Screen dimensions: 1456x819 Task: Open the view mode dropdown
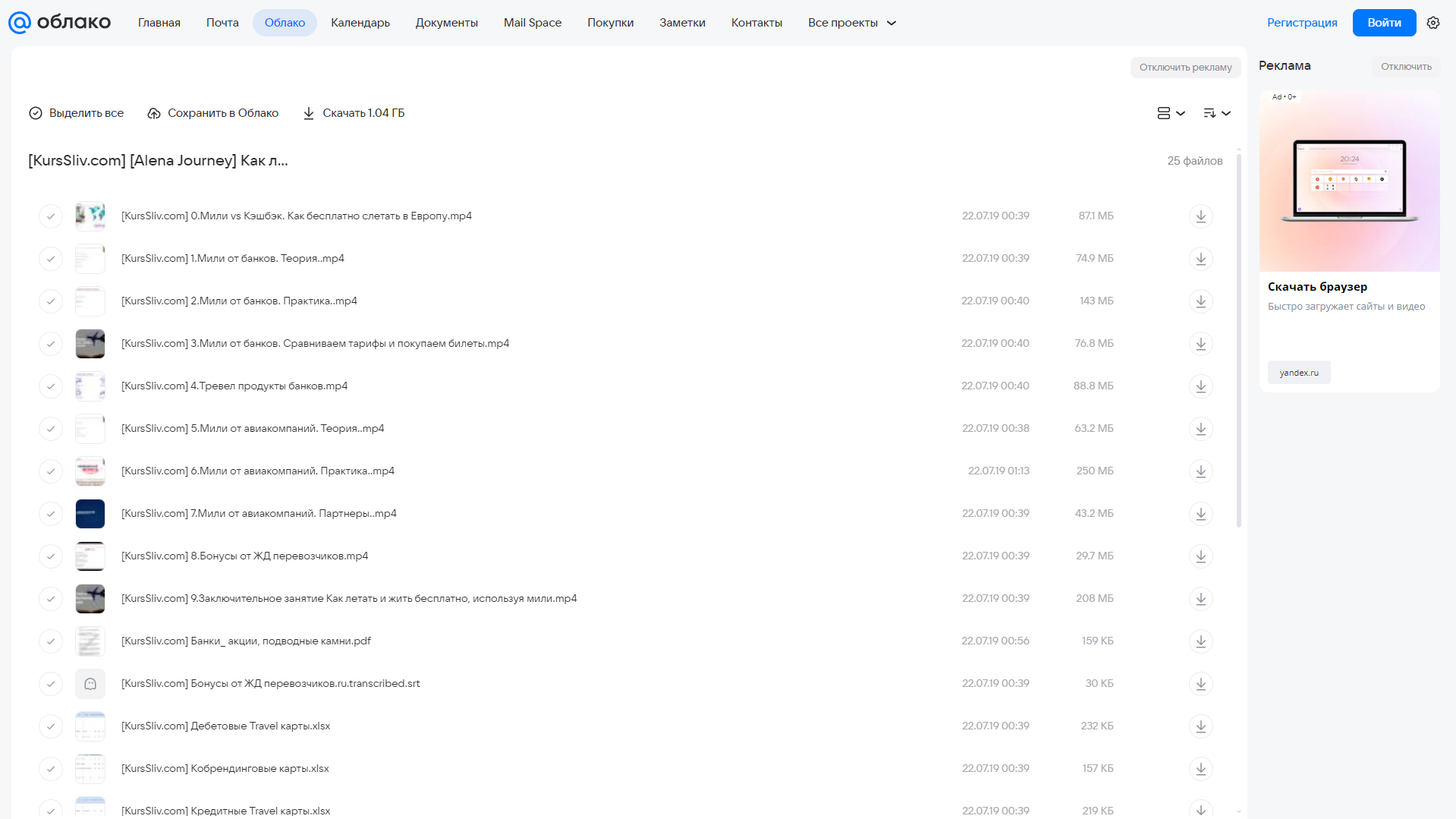1171,113
